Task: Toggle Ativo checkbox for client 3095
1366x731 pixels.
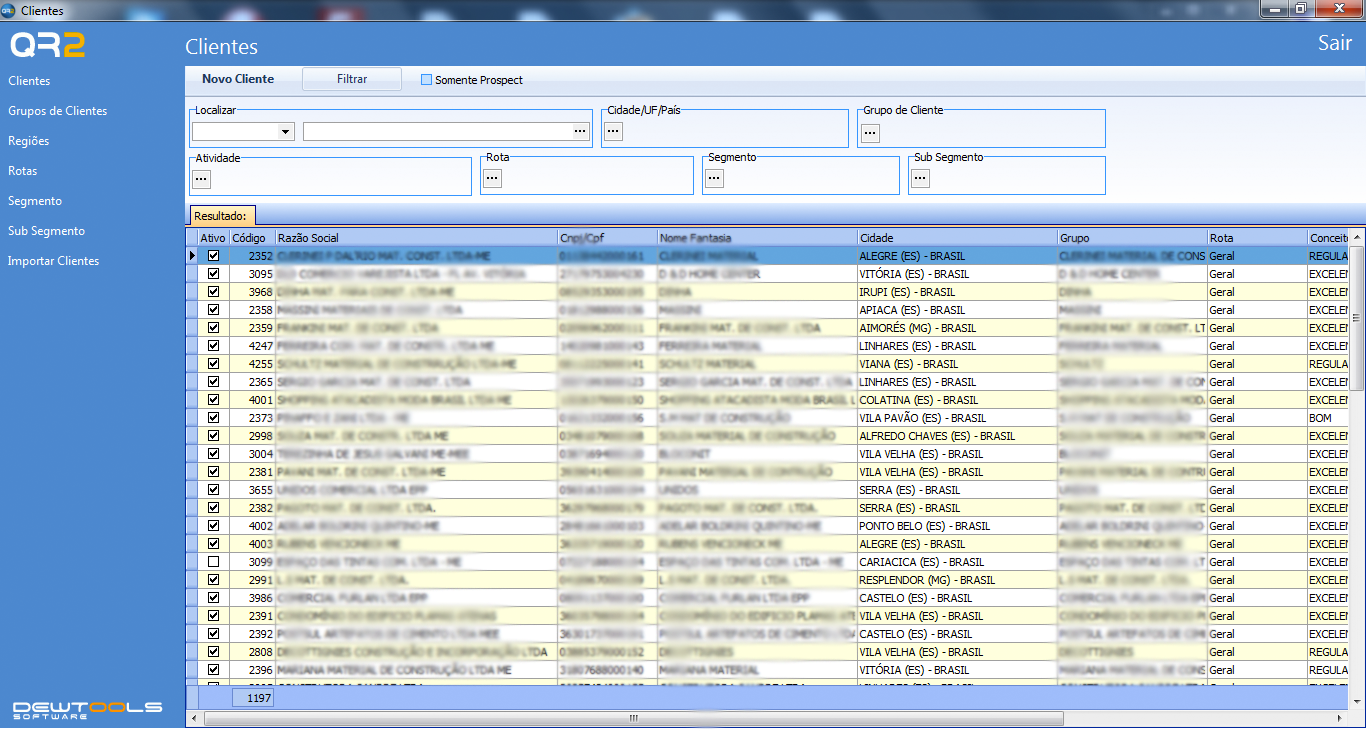Action: (x=213, y=274)
